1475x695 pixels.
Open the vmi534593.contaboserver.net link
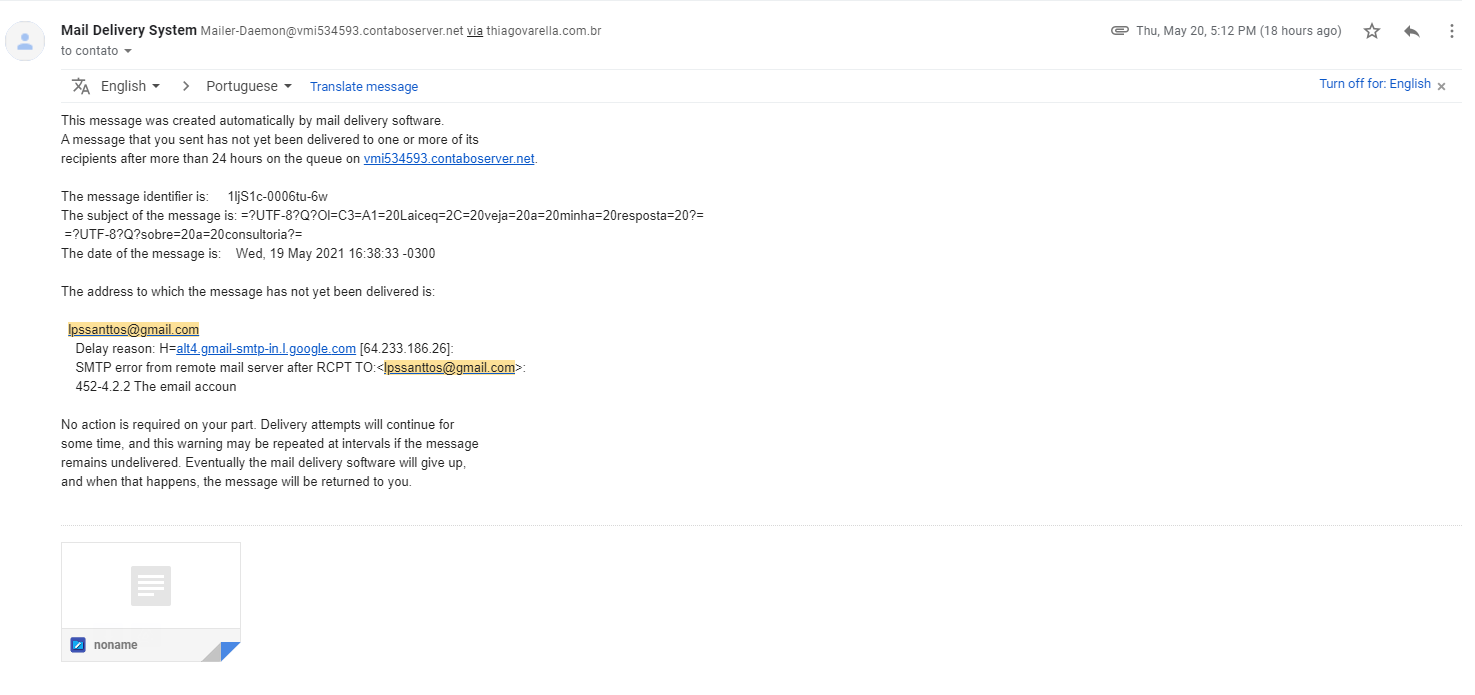pos(449,158)
